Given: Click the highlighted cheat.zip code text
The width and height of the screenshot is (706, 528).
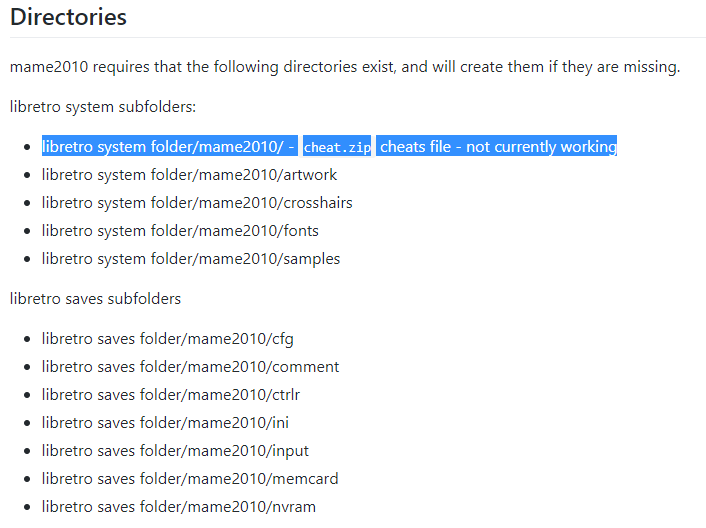Looking at the screenshot, I should [337, 147].
